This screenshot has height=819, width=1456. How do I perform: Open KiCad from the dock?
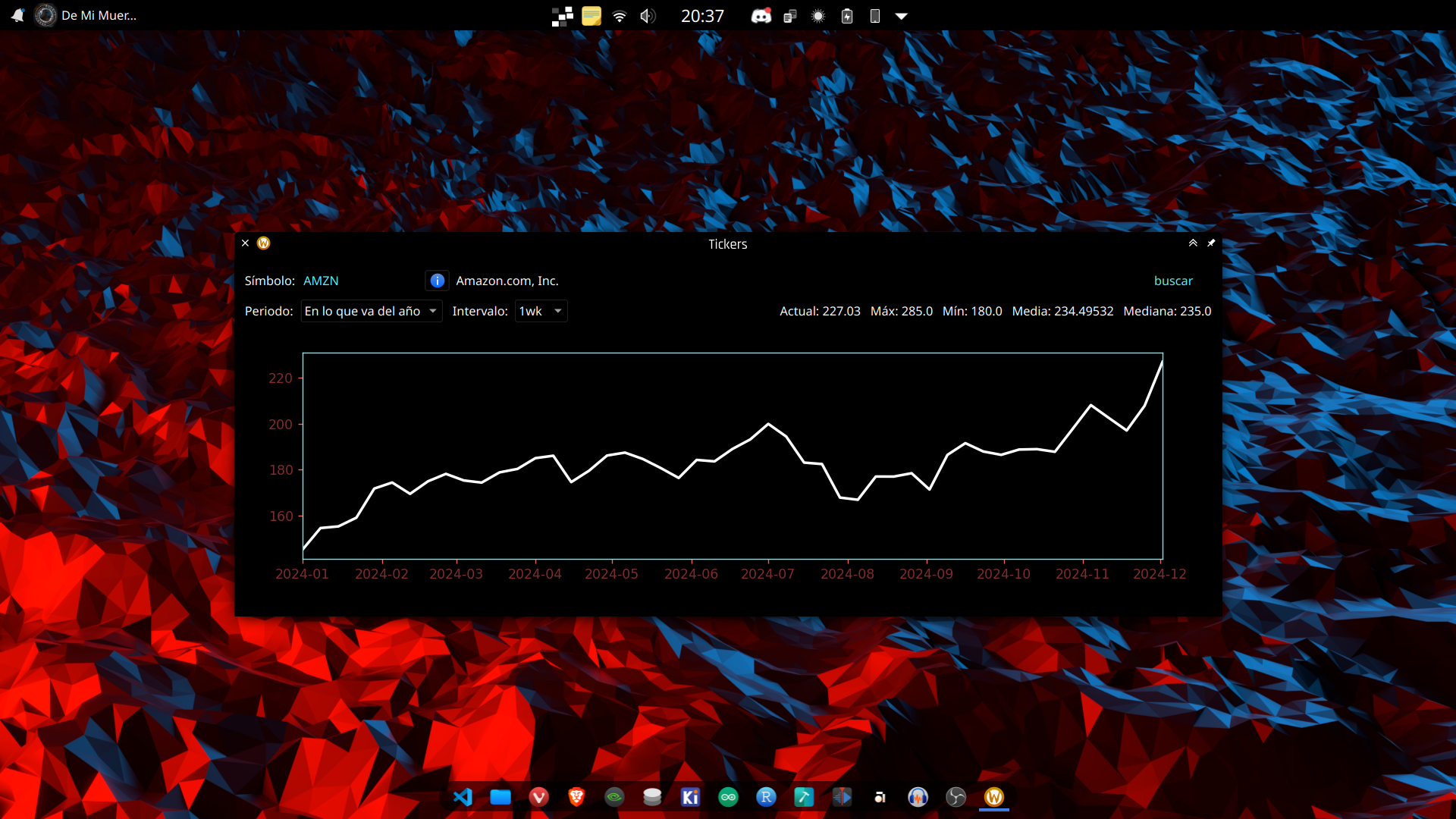690,797
